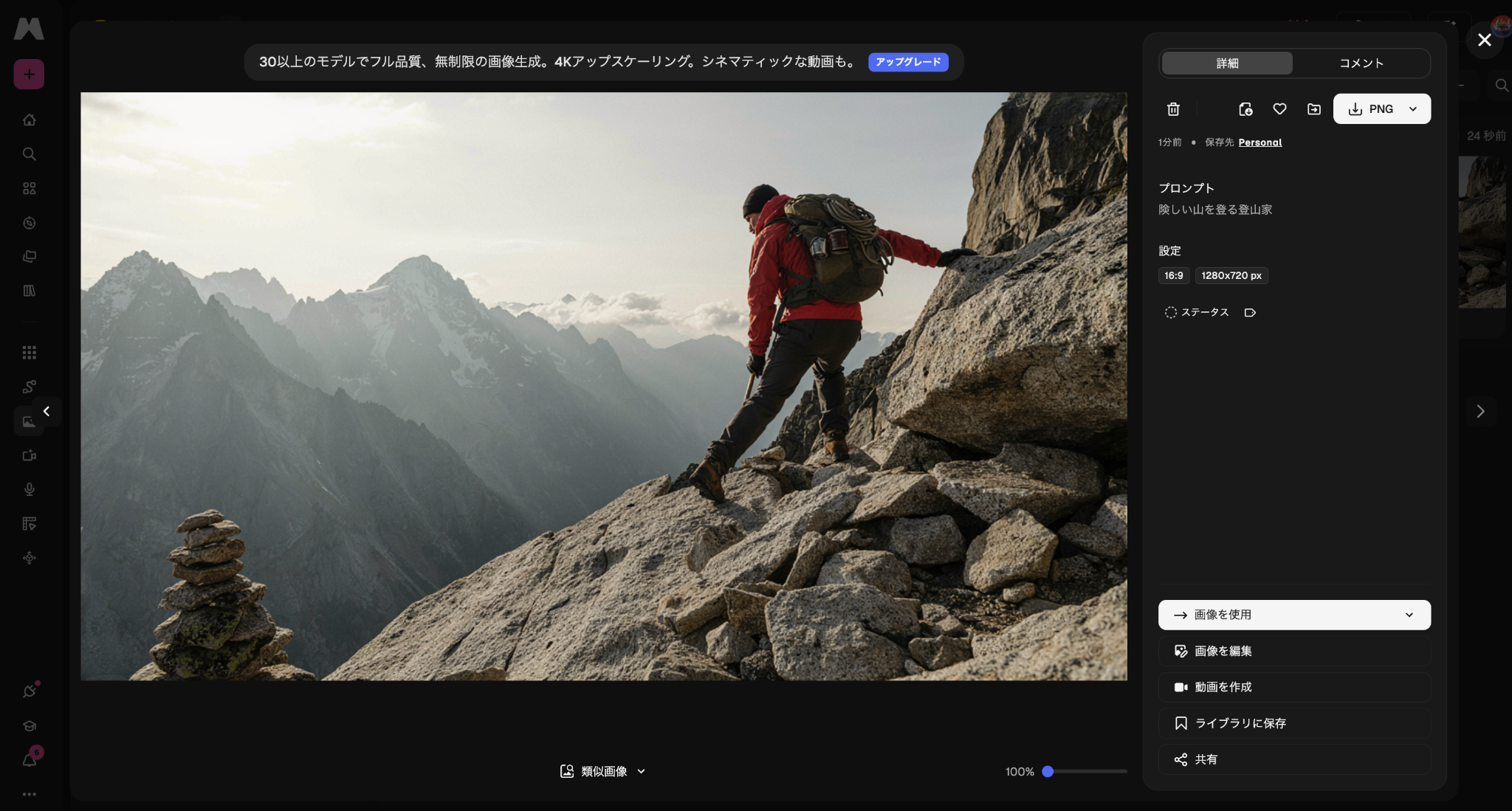
Task: Select the 詳細 tab
Action: 1227,63
